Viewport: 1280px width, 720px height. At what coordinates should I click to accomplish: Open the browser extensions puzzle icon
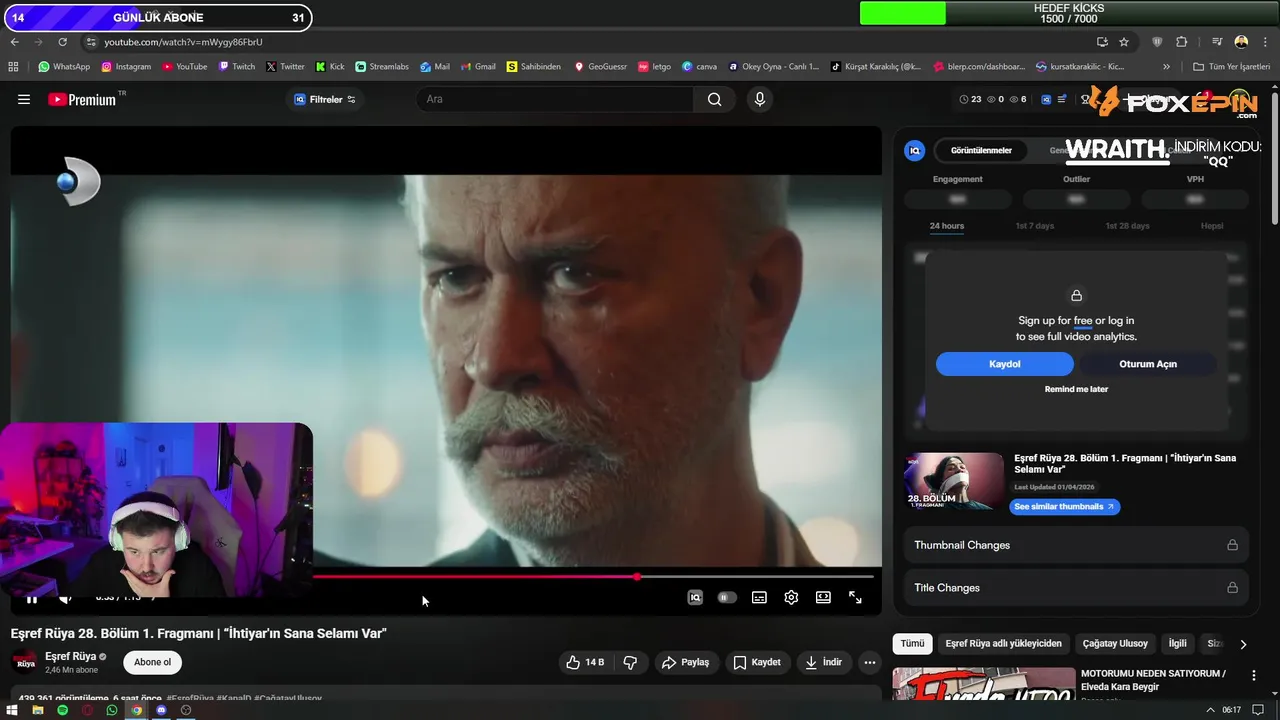click(x=1181, y=42)
